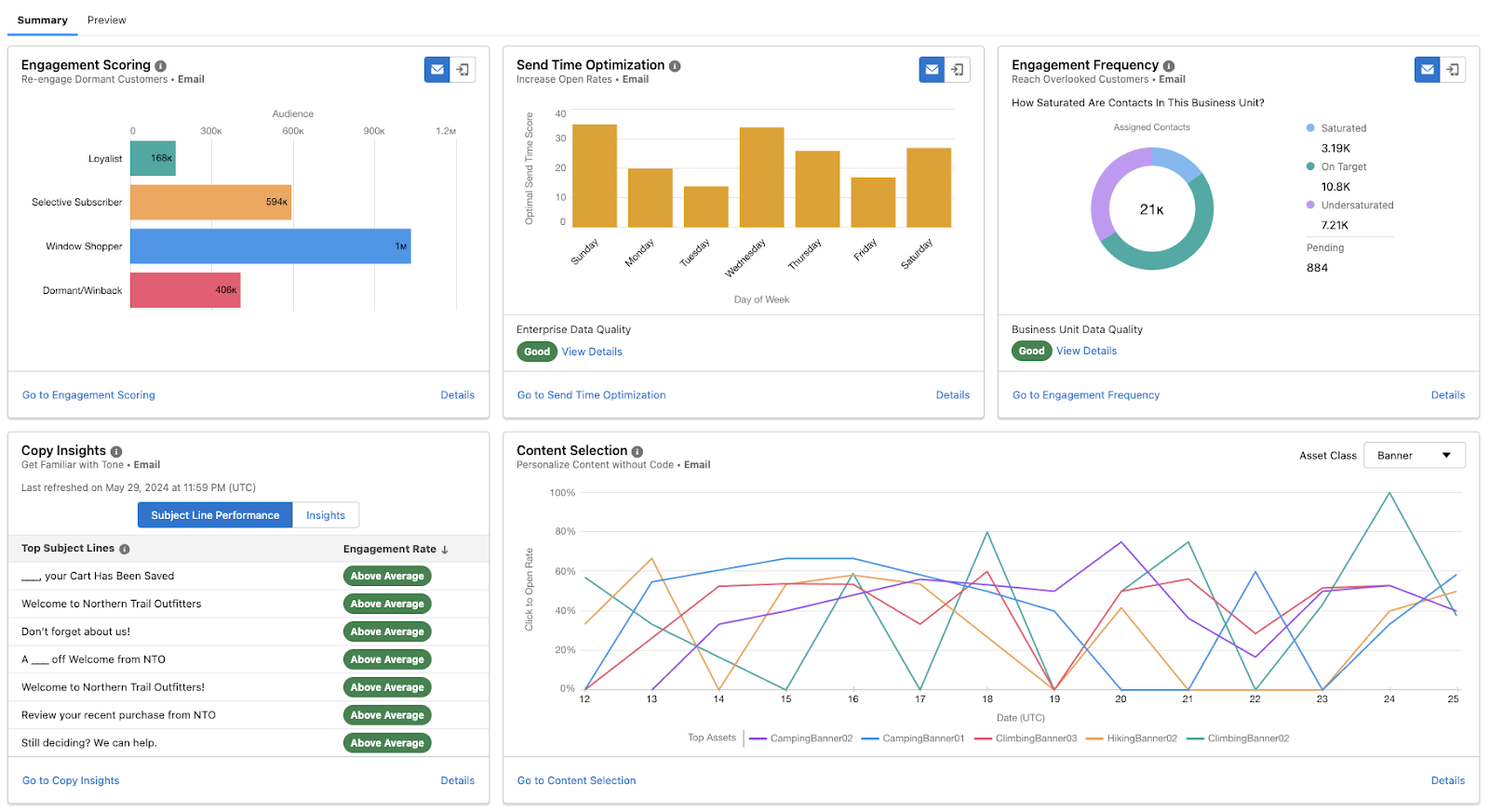Click the 21K donut chart center
The height and width of the screenshot is (812, 1489).
click(x=1152, y=209)
